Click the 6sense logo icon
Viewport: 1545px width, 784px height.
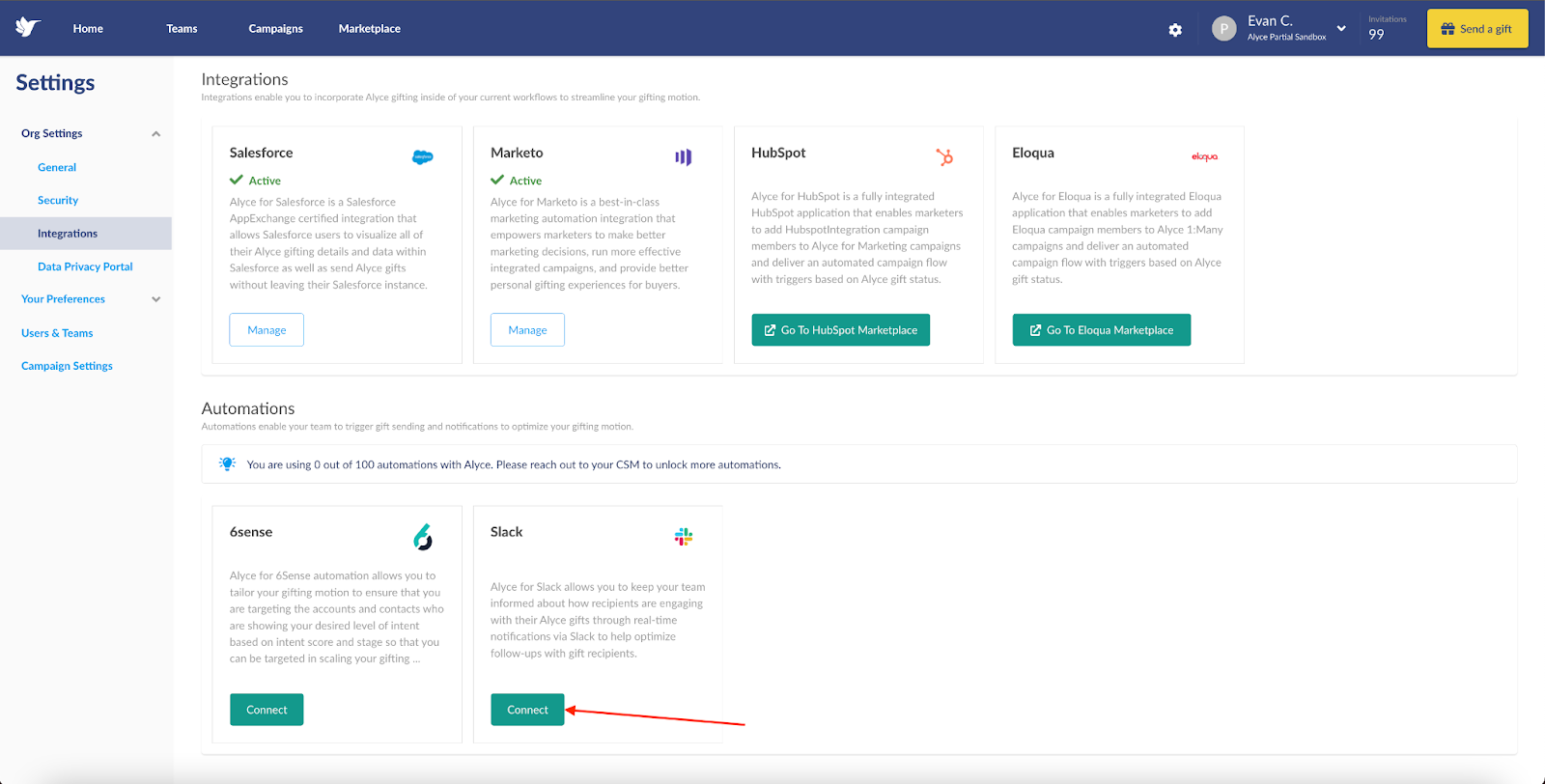[423, 537]
